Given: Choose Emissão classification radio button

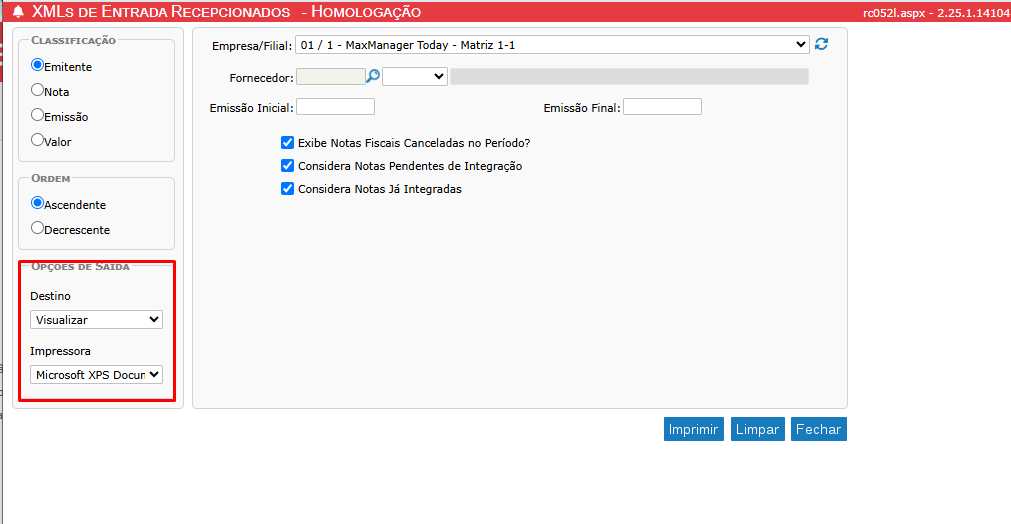Looking at the screenshot, I should click(x=38, y=115).
